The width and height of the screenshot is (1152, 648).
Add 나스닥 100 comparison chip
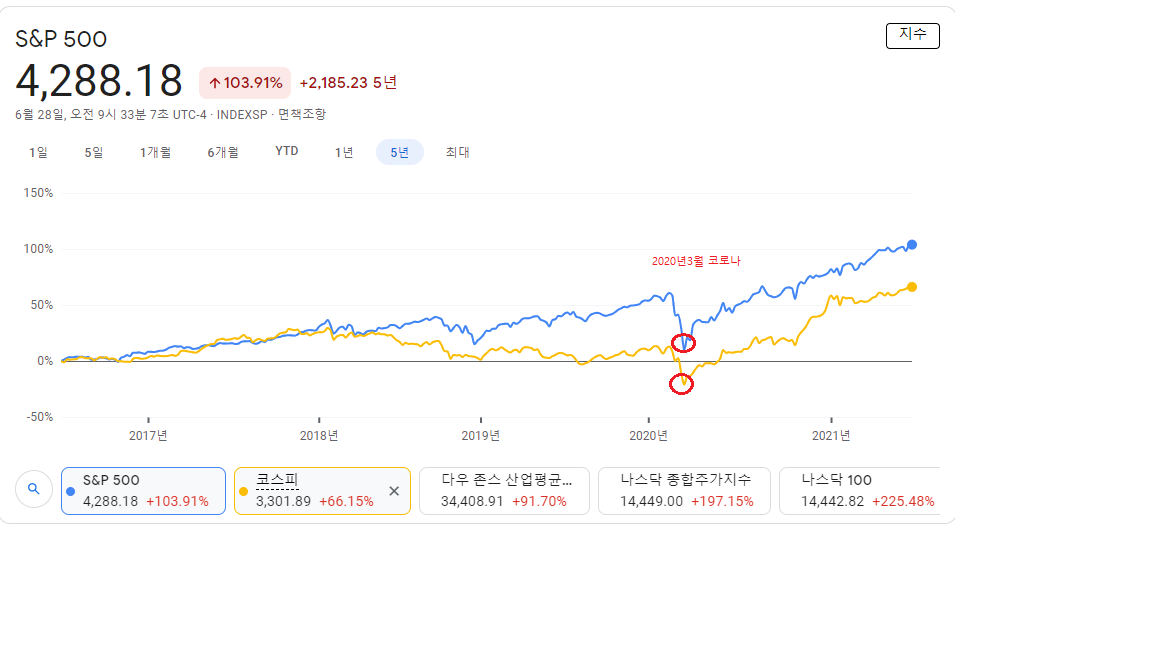click(860, 491)
